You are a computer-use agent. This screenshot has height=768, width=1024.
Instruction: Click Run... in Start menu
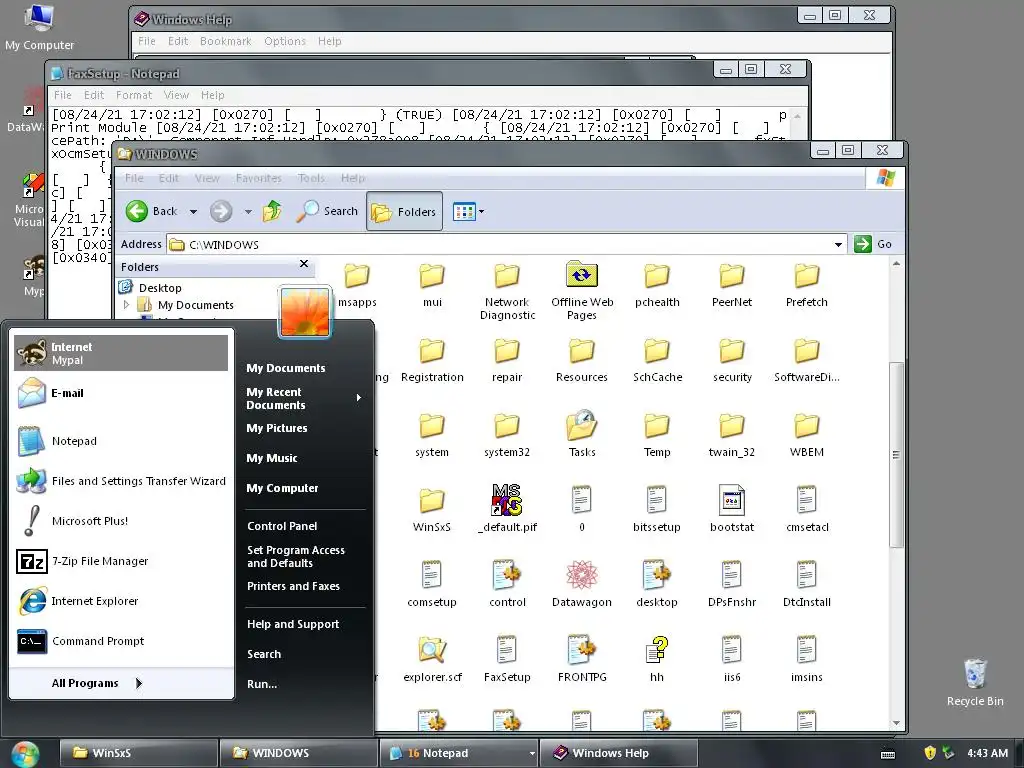click(x=262, y=684)
